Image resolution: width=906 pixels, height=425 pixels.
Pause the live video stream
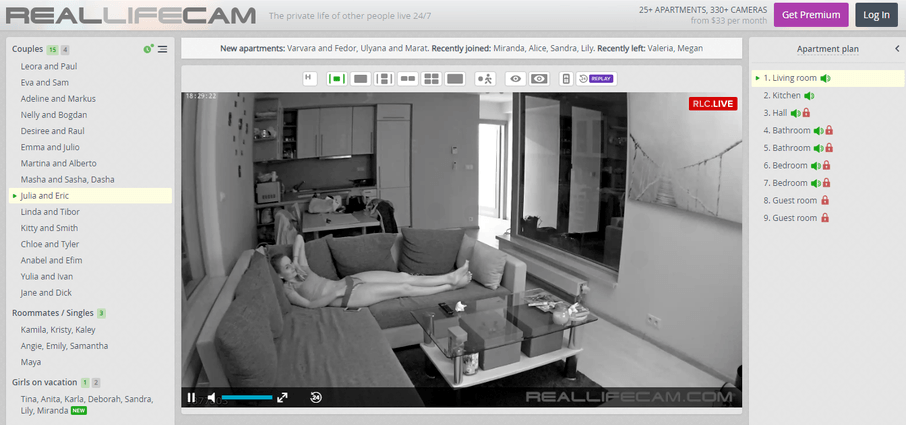point(191,397)
